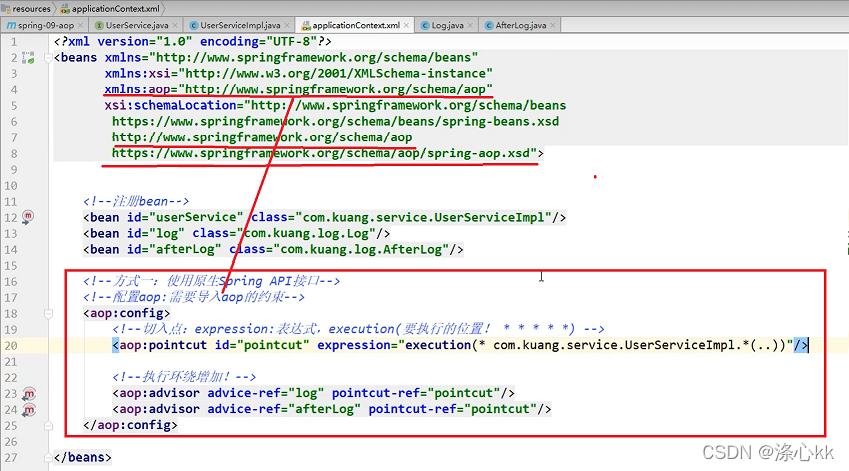Close the Log.java tab

[x=470, y=25]
